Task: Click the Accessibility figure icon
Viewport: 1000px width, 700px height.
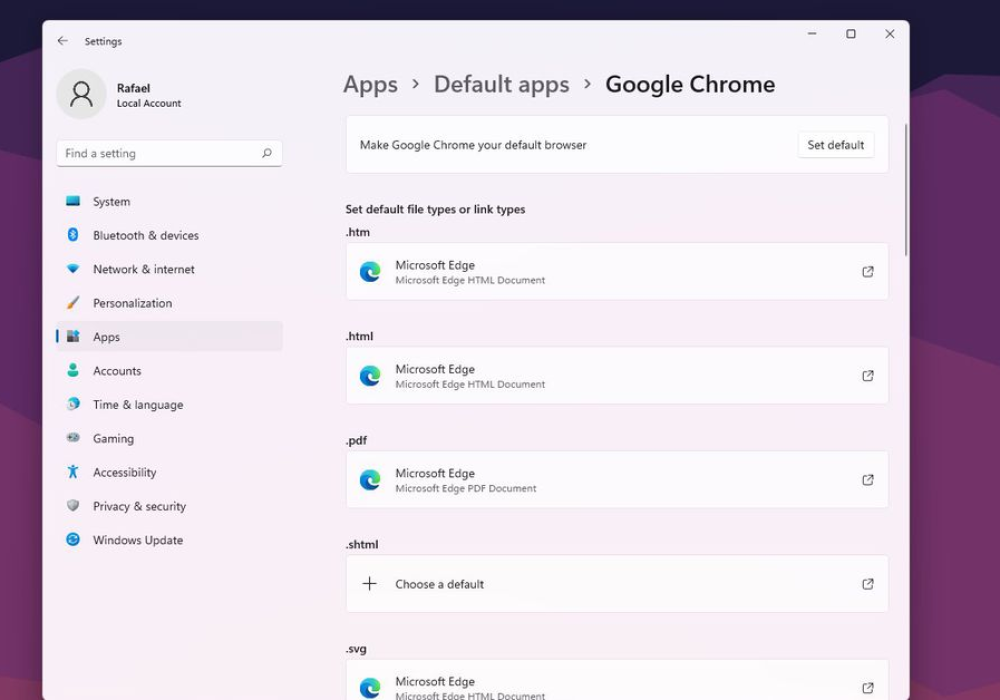Action: pos(73,472)
